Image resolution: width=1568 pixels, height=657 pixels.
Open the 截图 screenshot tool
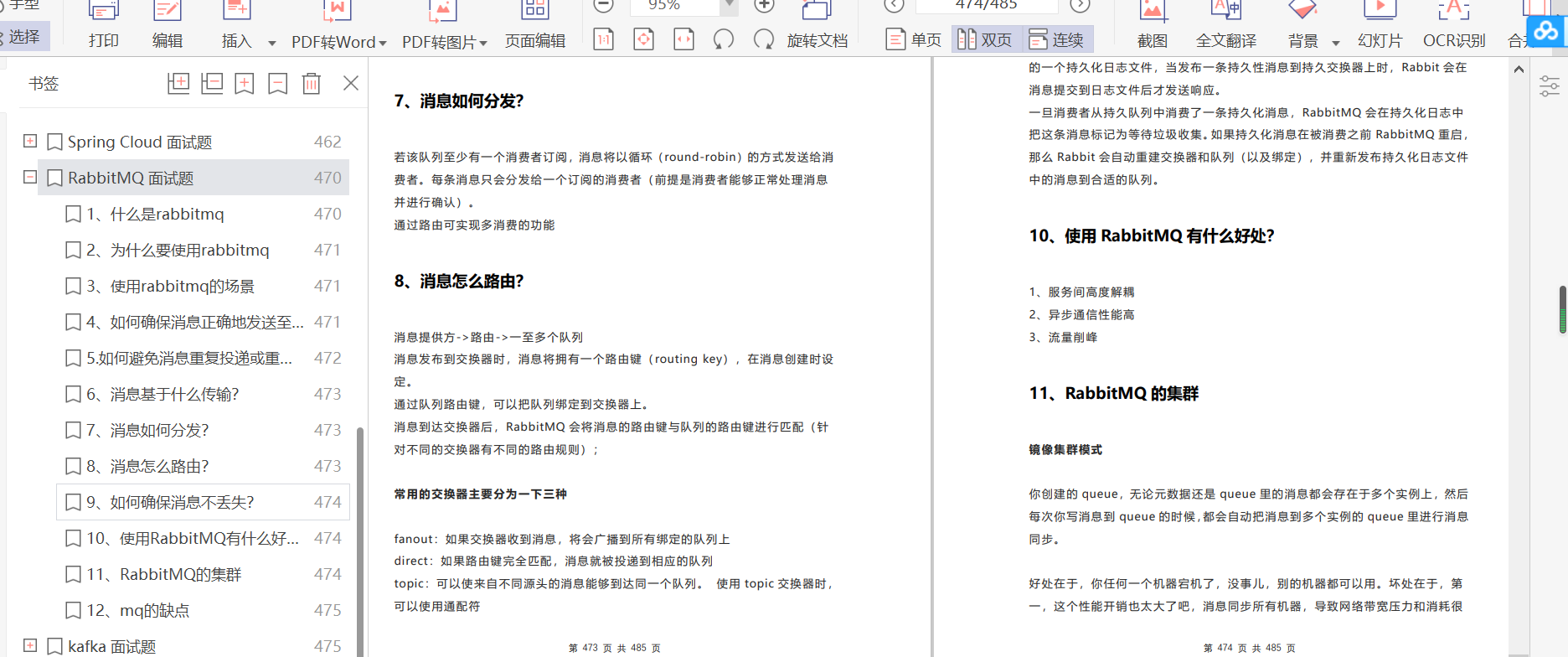point(1153,26)
